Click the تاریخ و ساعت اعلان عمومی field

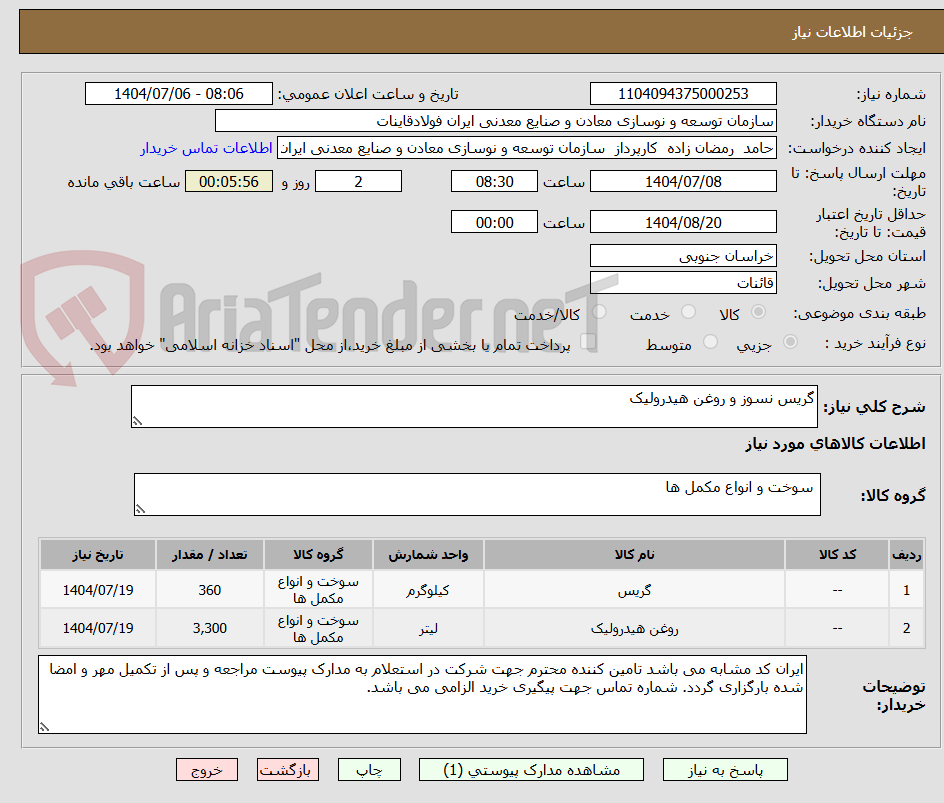[178, 93]
